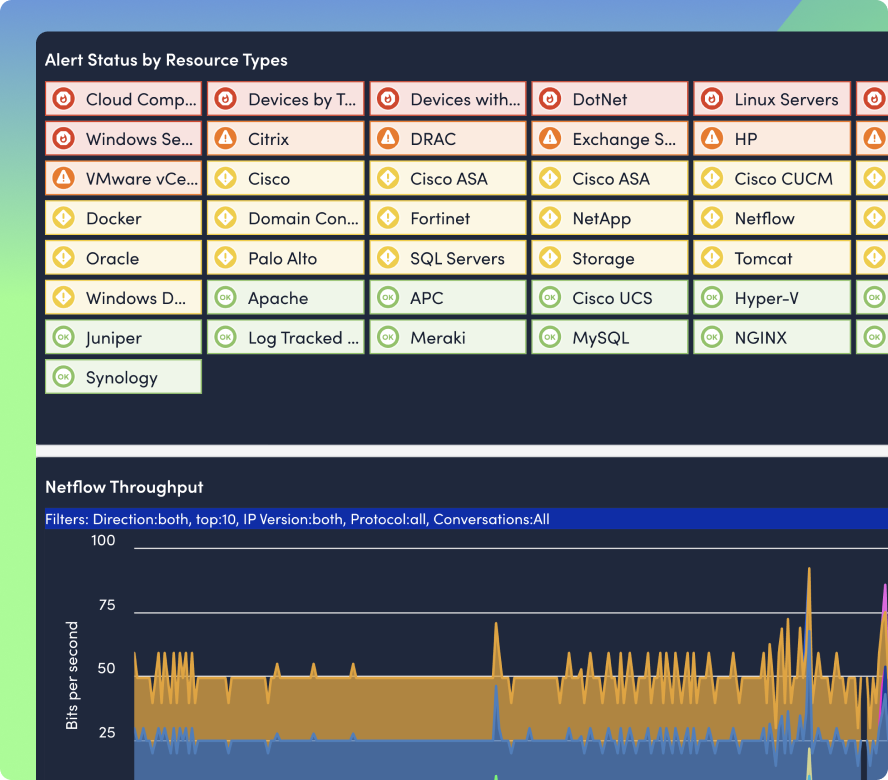Select the Log Tracked ... resource tile
Image resolution: width=888 pixels, height=780 pixels.
tap(285, 338)
